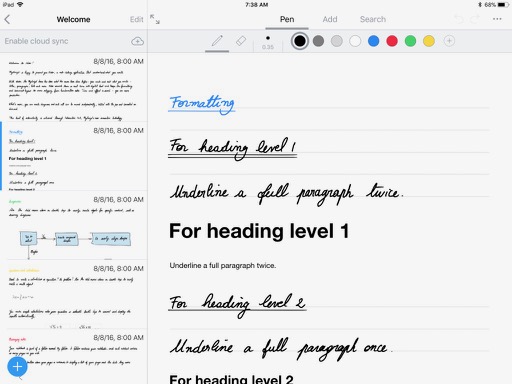
Task: Tap the Edit button in sidebar
Action: tap(136, 19)
